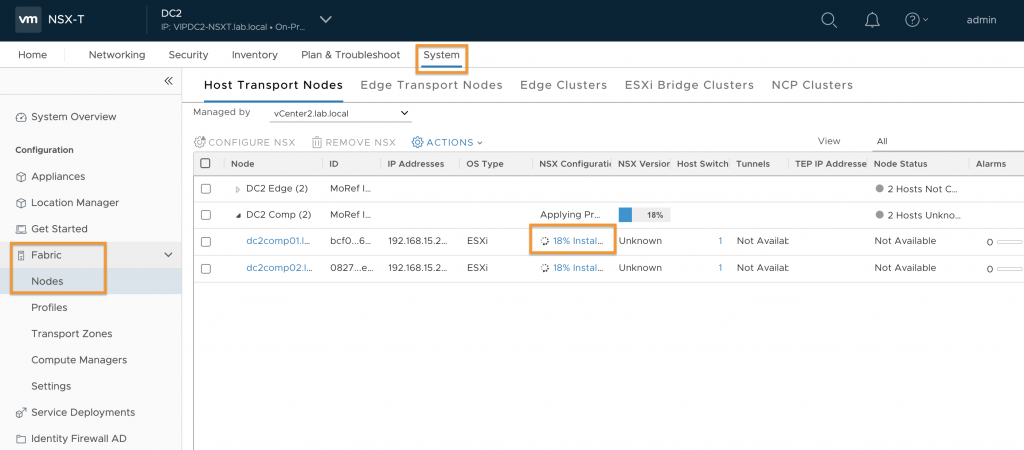This screenshot has height=450, width=1024.
Task: Open Compute Managers in sidebar
Action: [79, 360]
